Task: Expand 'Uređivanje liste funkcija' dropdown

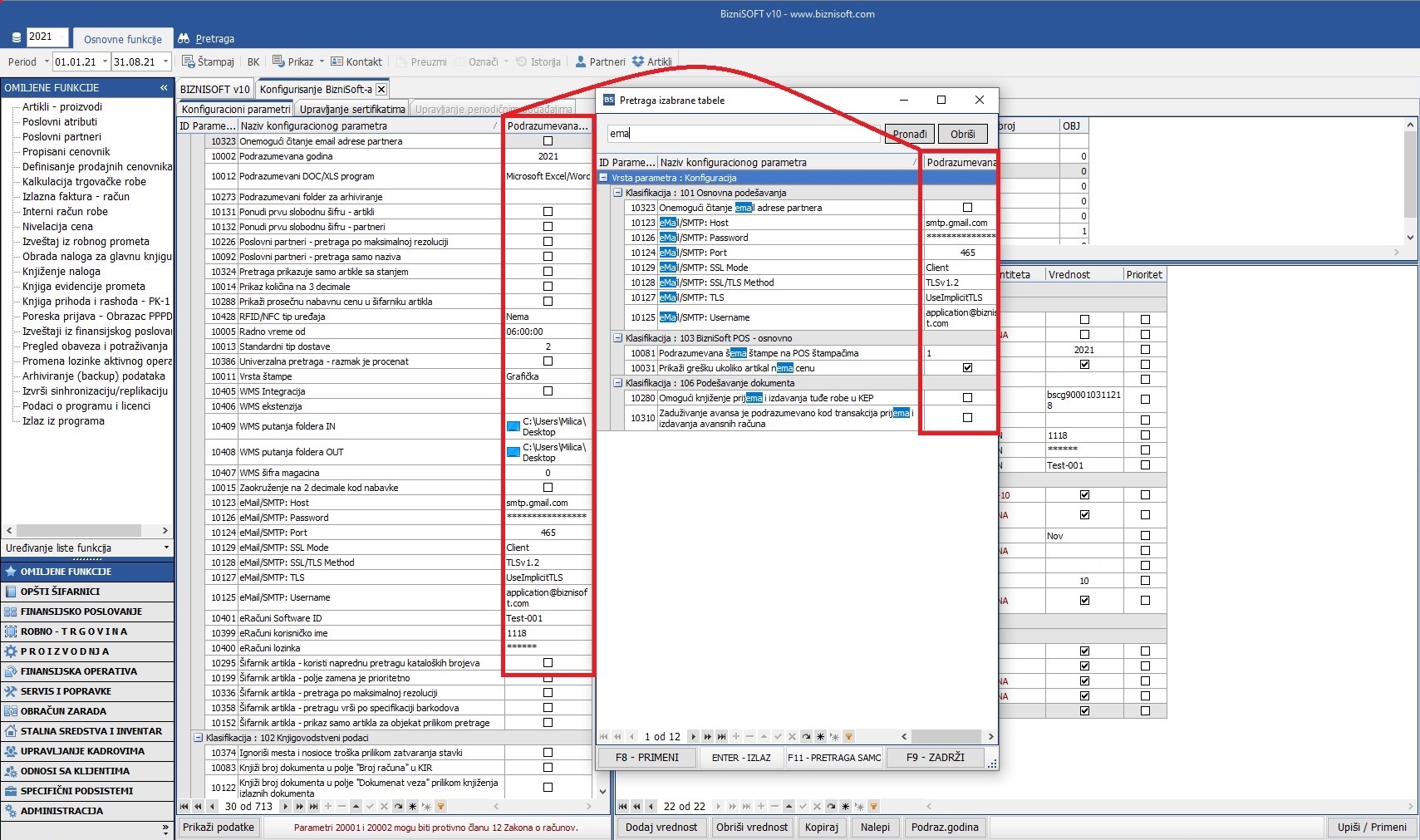Action: click(x=166, y=548)
